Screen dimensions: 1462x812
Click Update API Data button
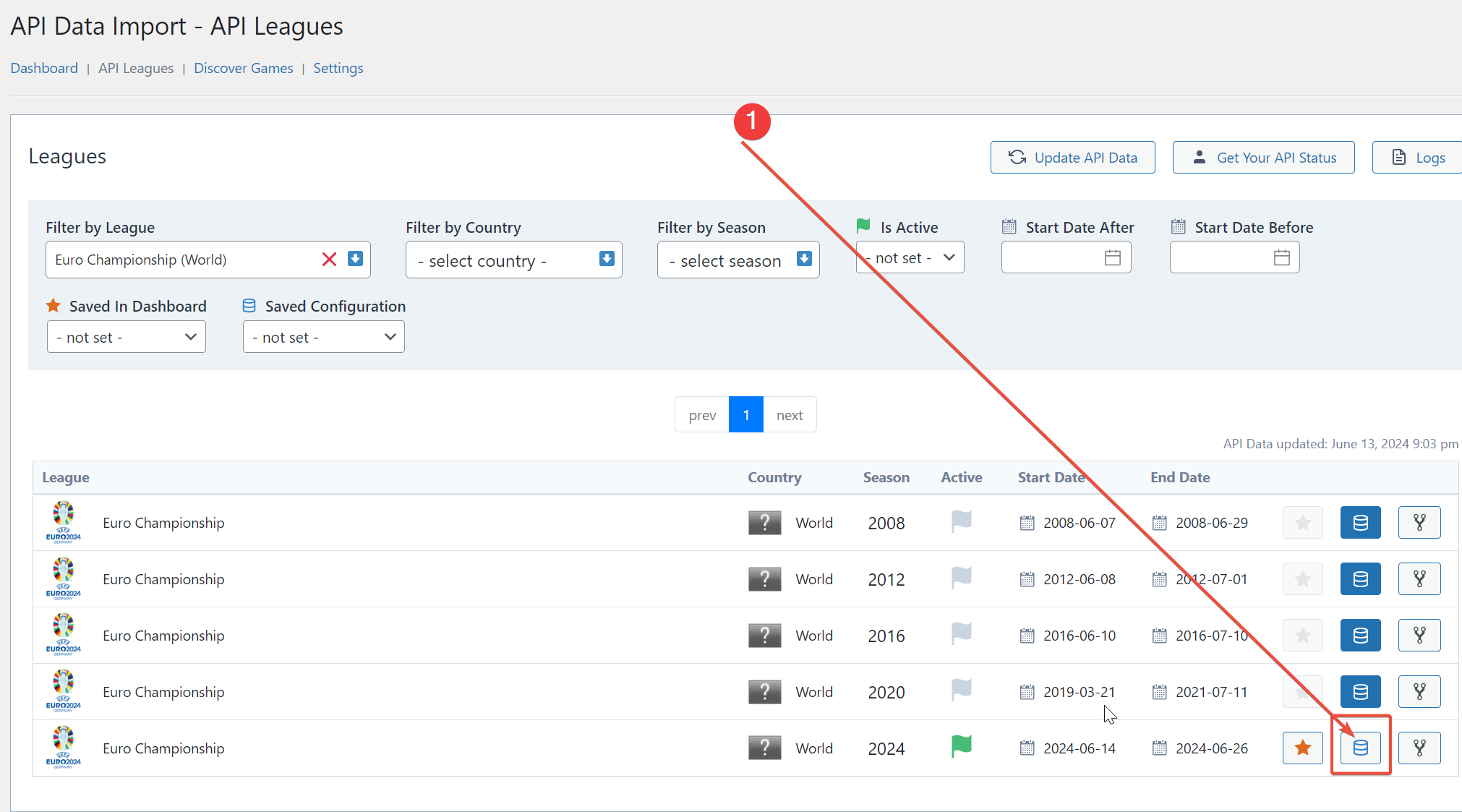(1072, 157)
